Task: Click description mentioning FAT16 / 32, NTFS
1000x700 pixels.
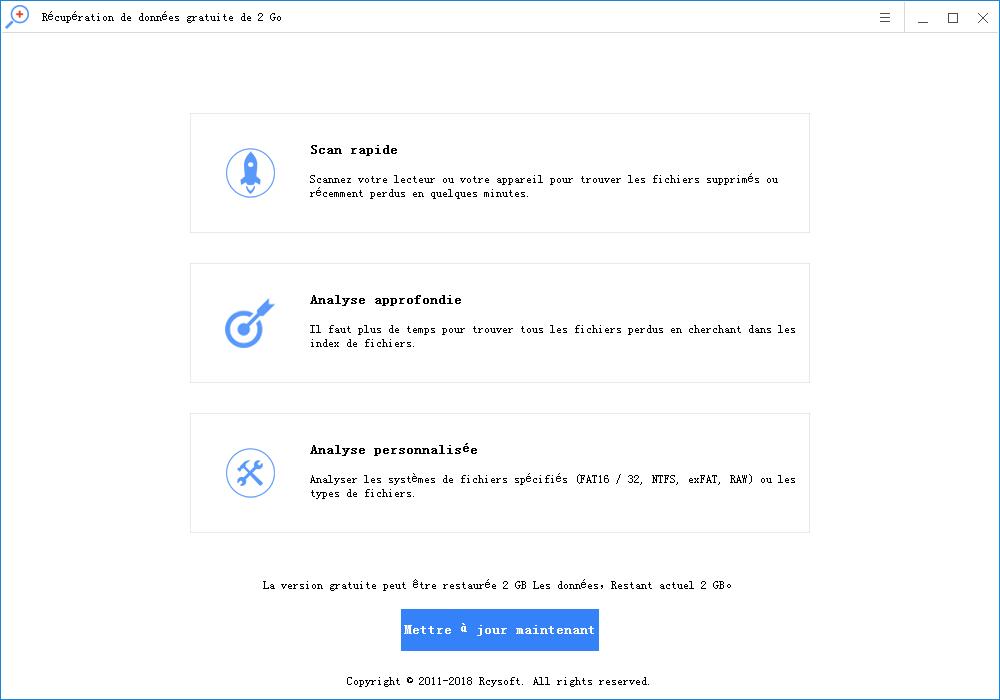Action: tap(553, 486)
